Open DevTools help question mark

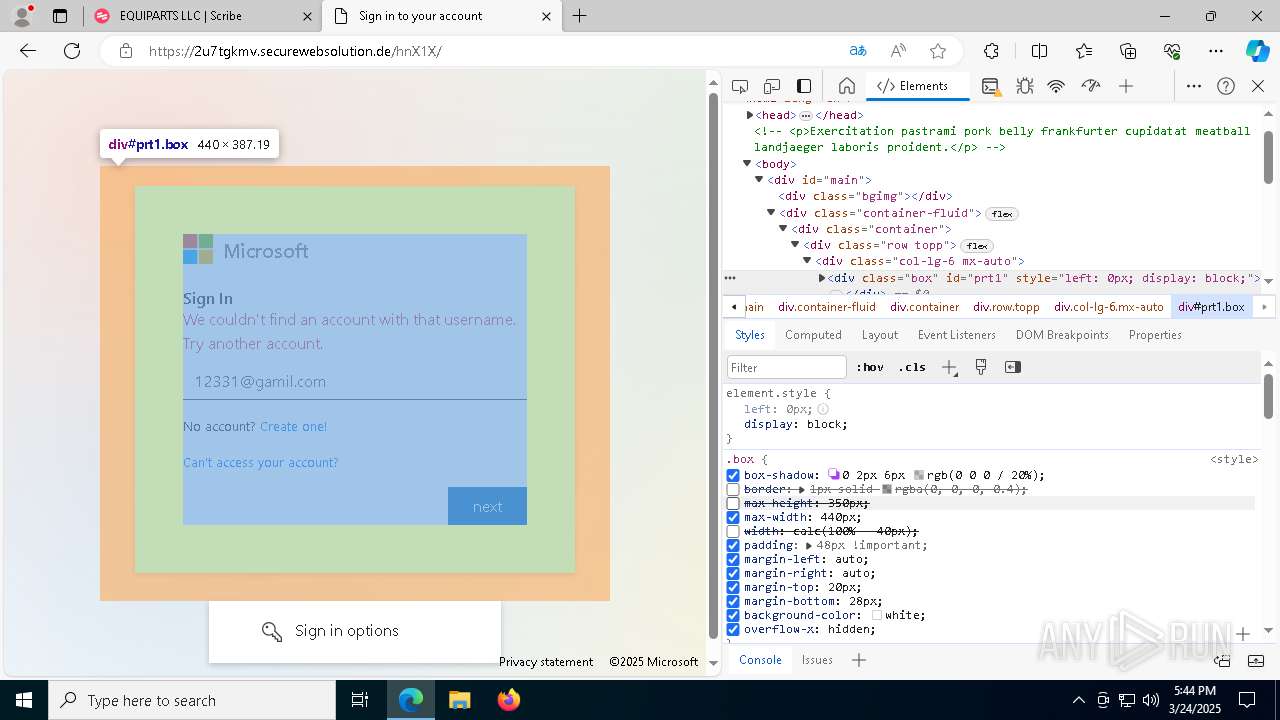point(1226,86)
